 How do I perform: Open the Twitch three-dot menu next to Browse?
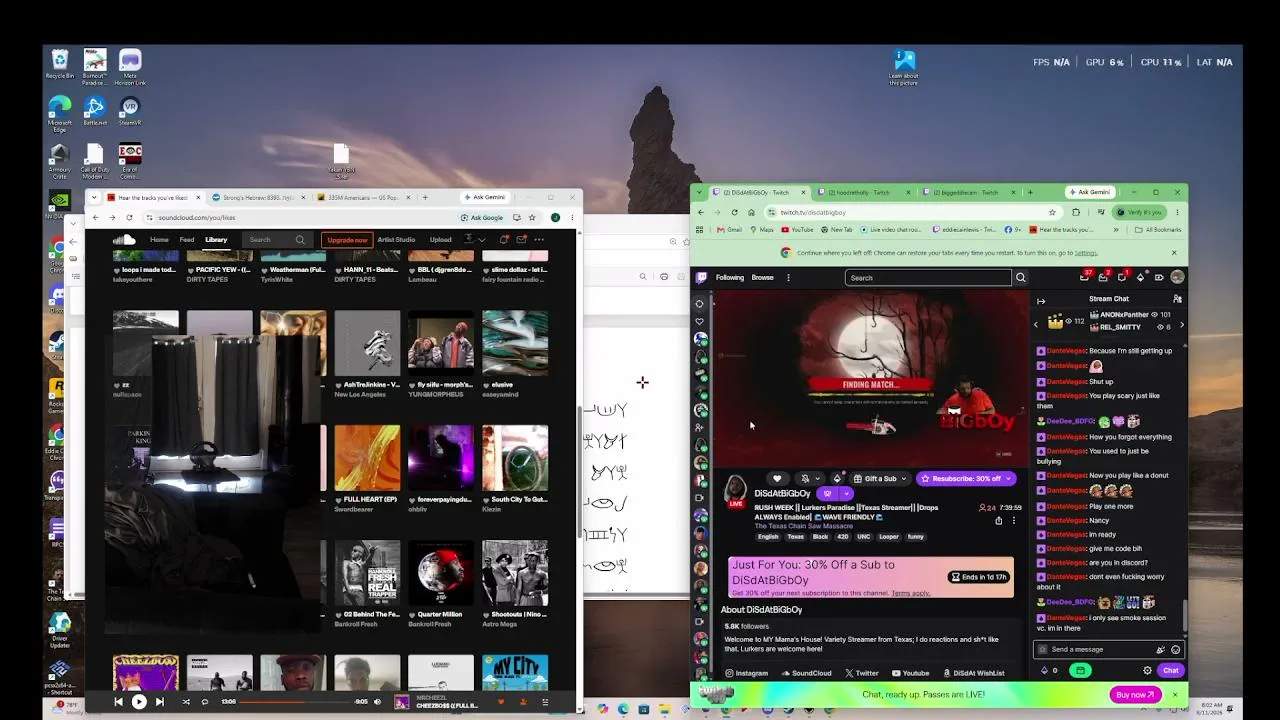788,278
